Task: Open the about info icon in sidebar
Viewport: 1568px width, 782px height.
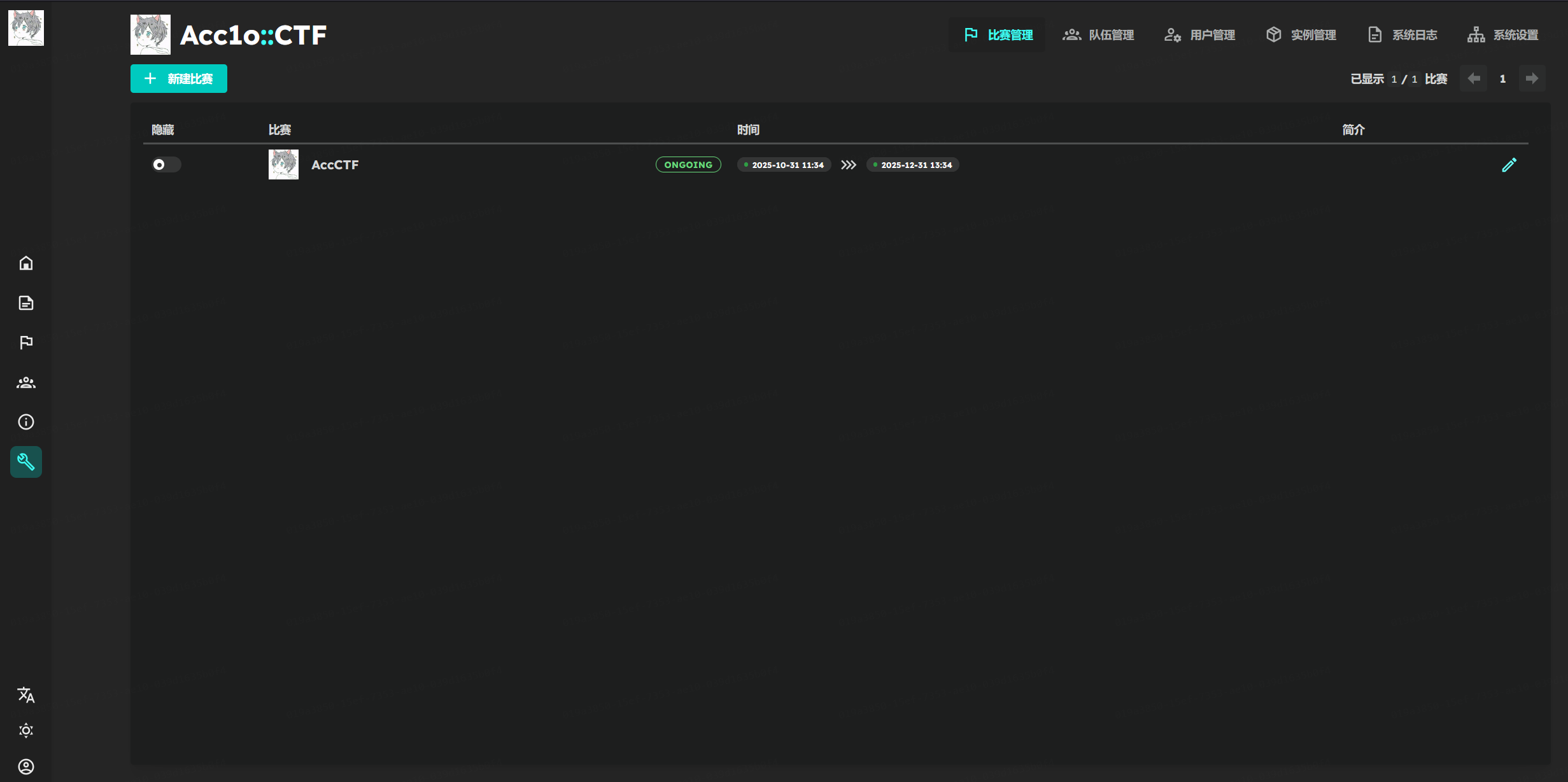Action: (26, 422)
